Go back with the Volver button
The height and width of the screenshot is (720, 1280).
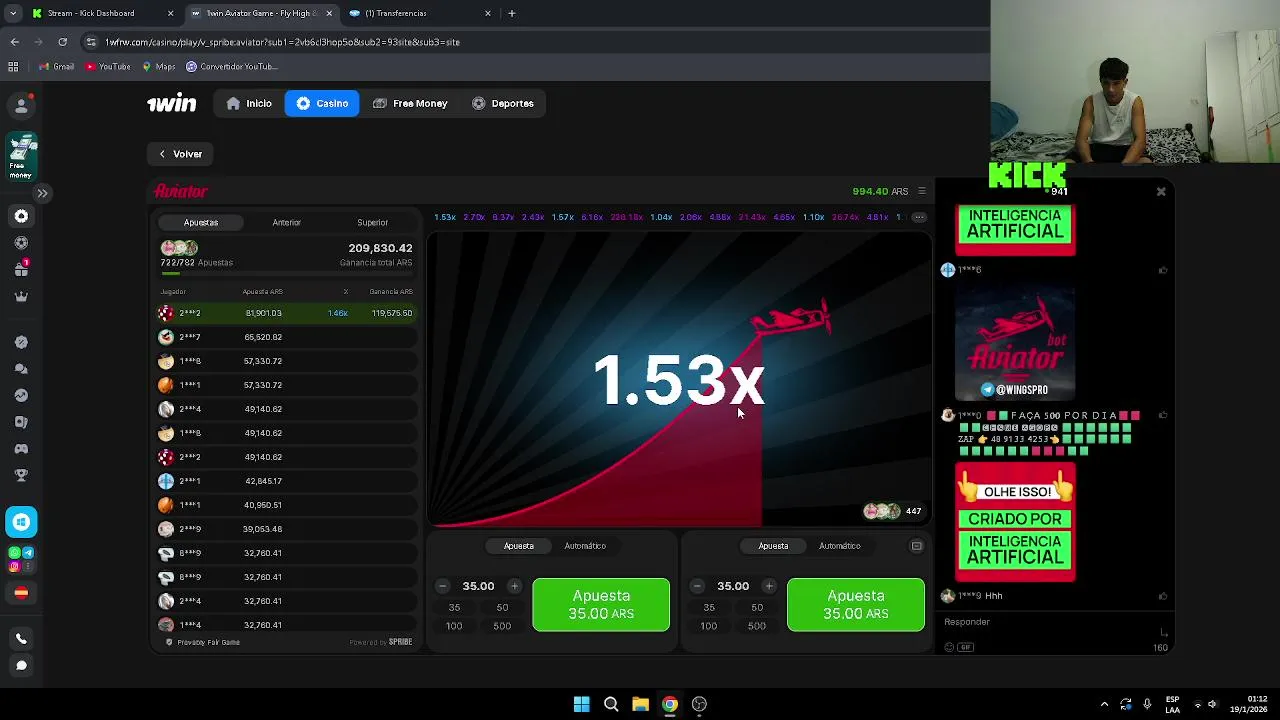(180, 154)
